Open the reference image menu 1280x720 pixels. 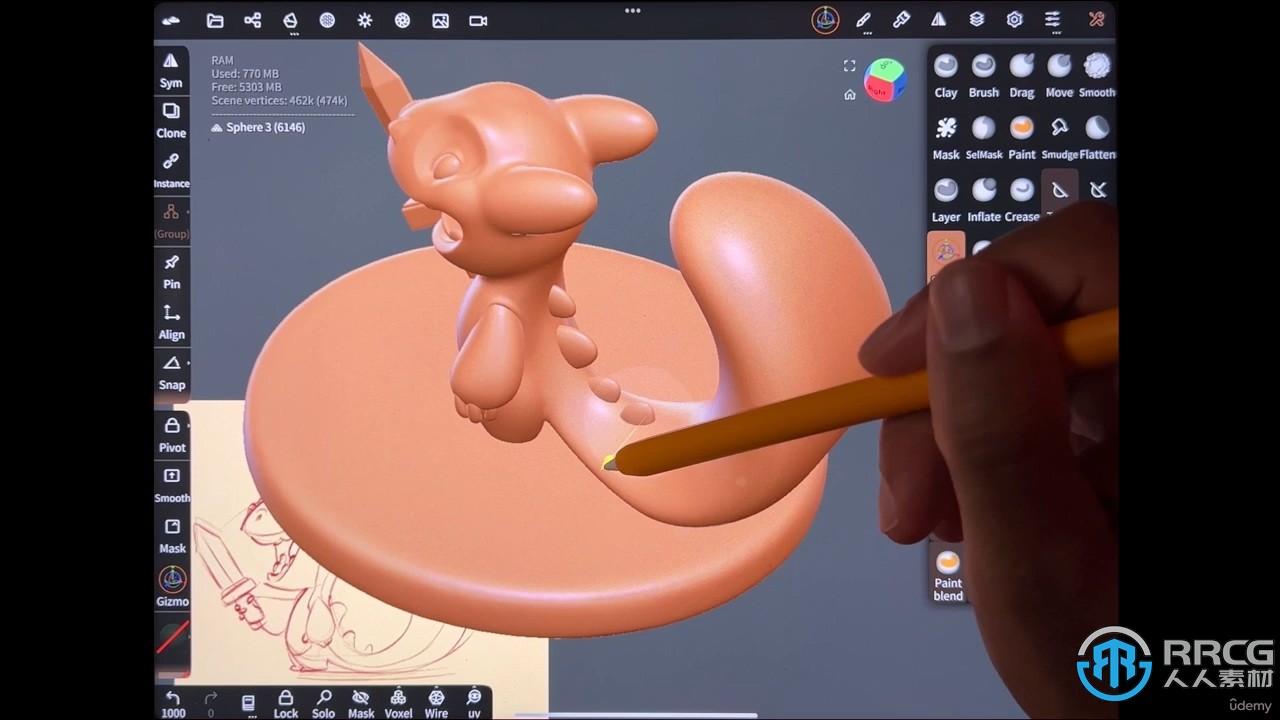pyautogui.click(x=440, y=20)
